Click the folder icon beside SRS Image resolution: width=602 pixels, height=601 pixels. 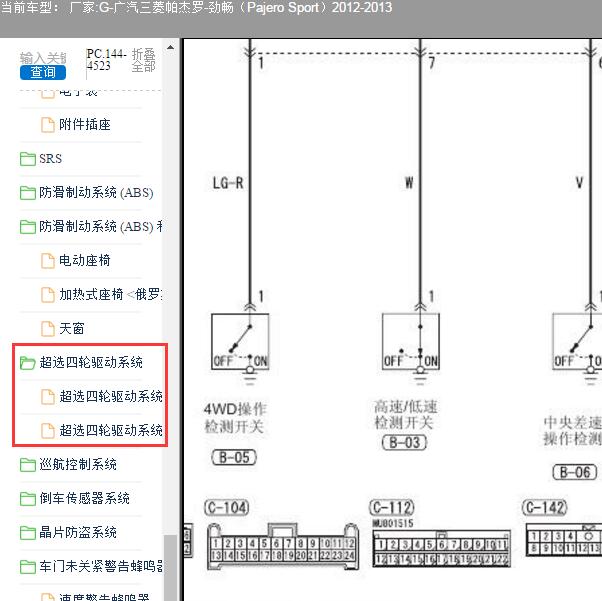coord(28,159)
